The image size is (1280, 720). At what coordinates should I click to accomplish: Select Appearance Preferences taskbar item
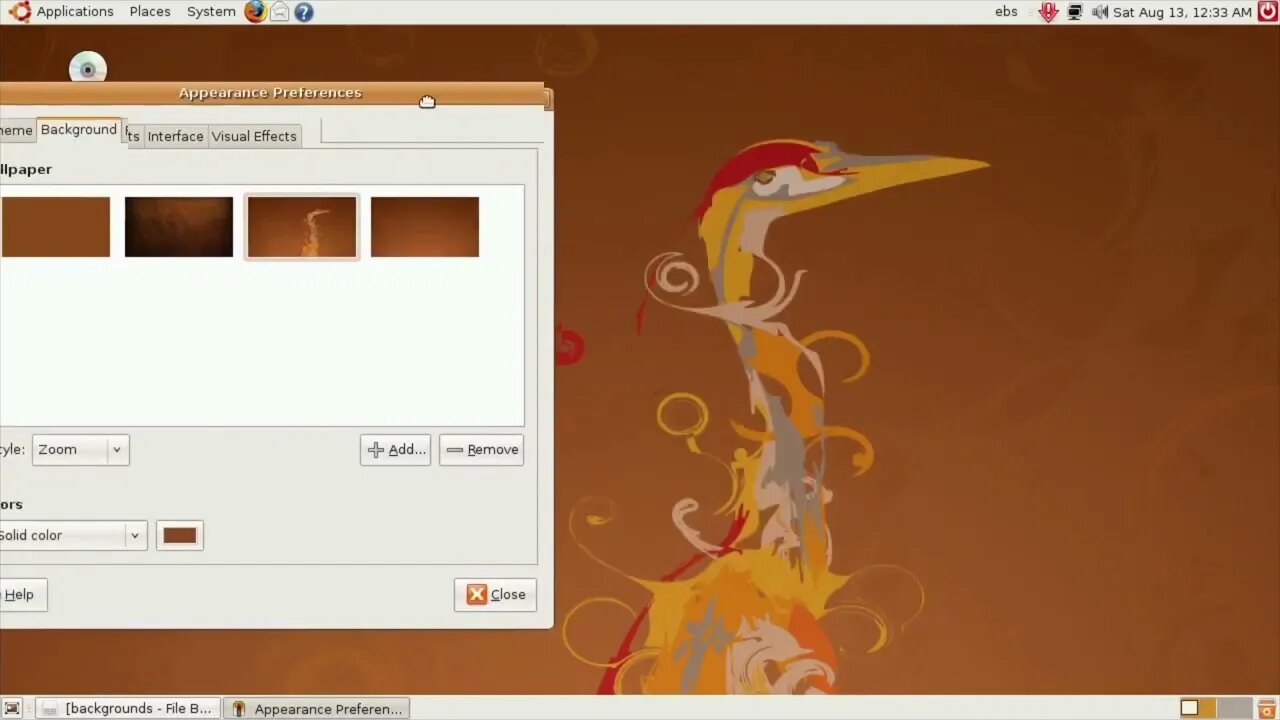tap(317, 708)
